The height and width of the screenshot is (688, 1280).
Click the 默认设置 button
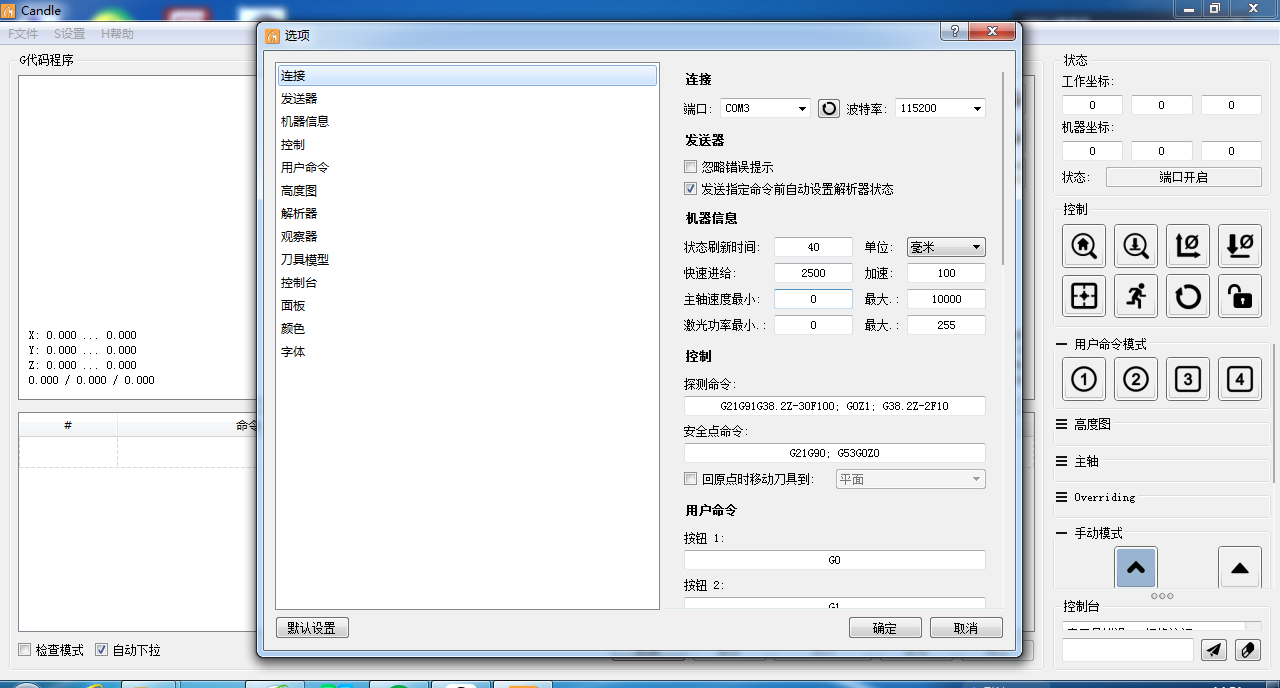tap(312, 628)
